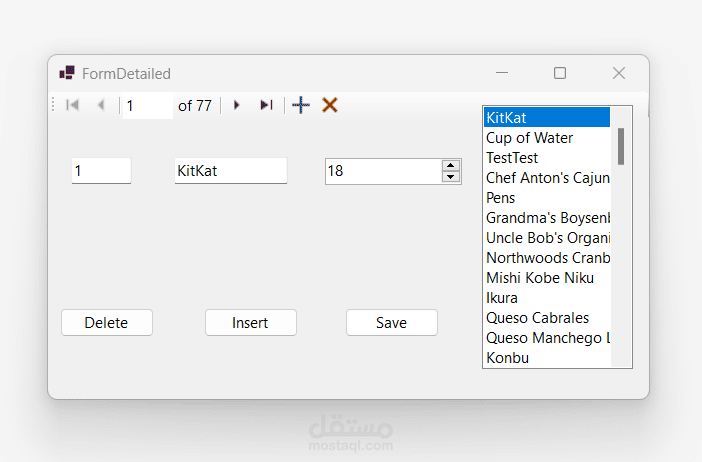Decrease the numeric value with down arrow

click(451, 177)
